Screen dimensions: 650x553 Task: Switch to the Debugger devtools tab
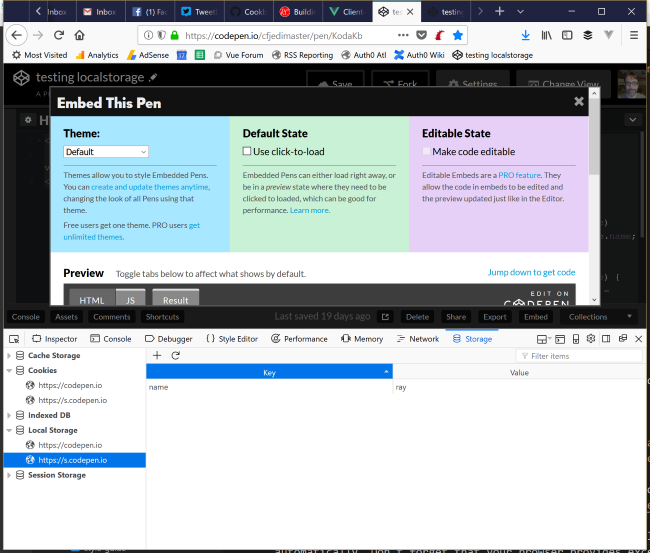click(167, 339)
